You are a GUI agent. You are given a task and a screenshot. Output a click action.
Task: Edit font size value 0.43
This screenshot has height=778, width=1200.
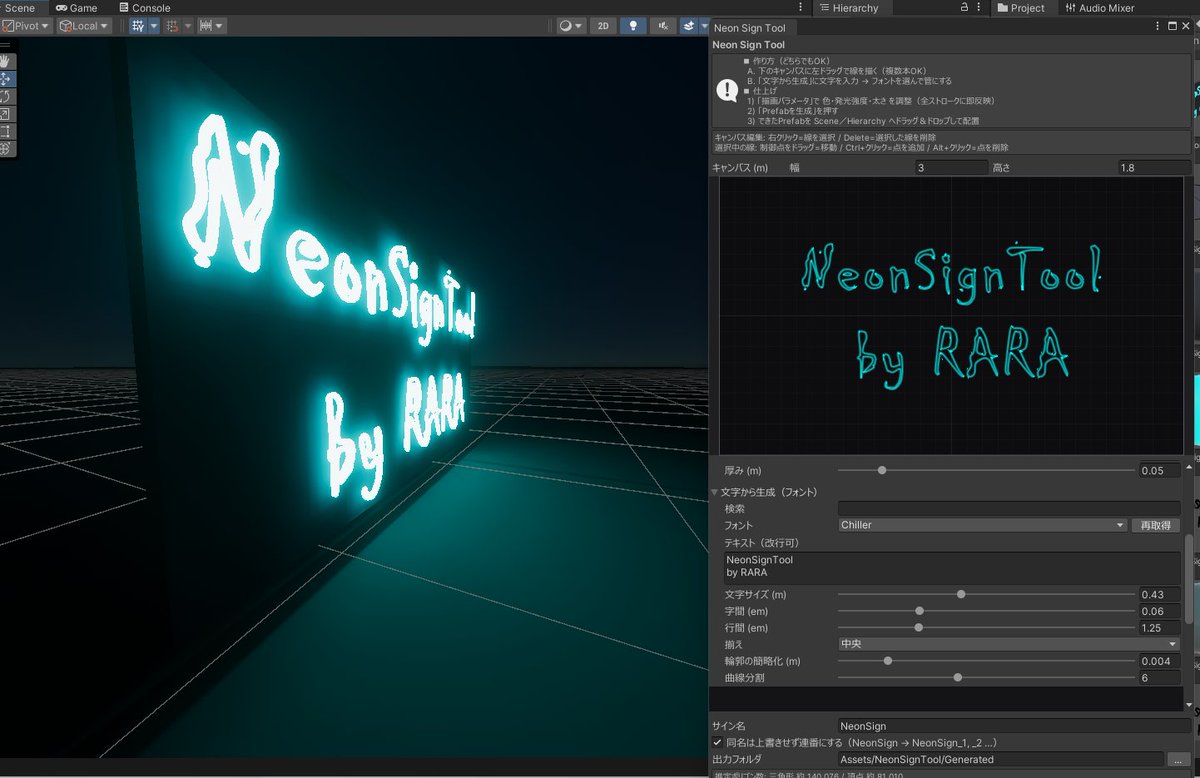(x=1159, y=594)
